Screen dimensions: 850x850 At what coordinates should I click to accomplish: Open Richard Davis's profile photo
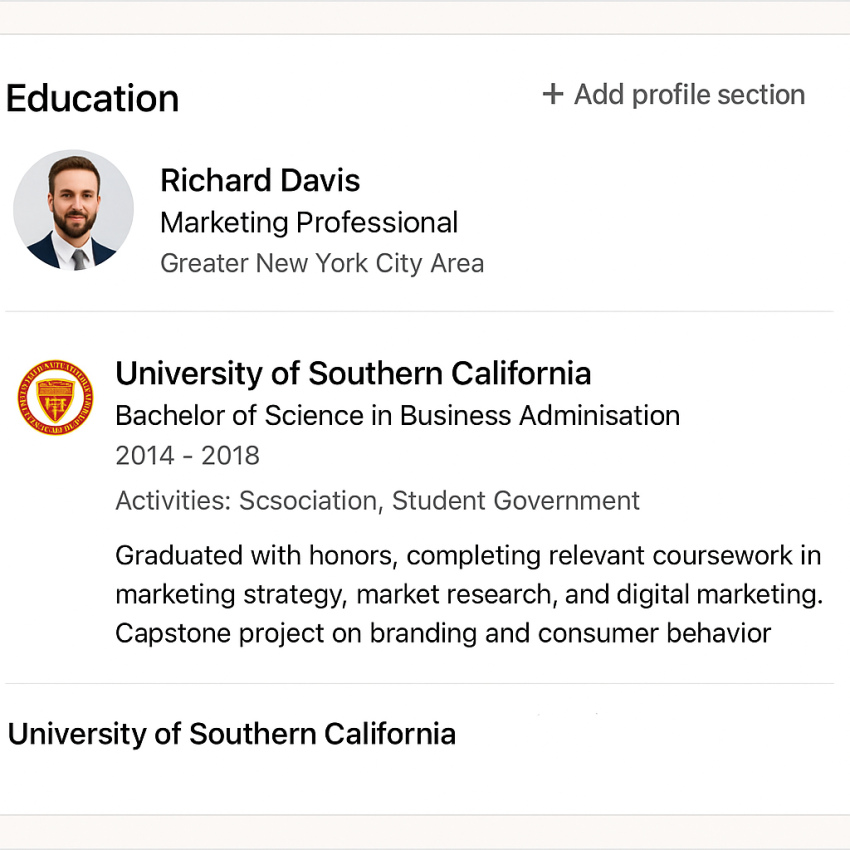[73, 211]
